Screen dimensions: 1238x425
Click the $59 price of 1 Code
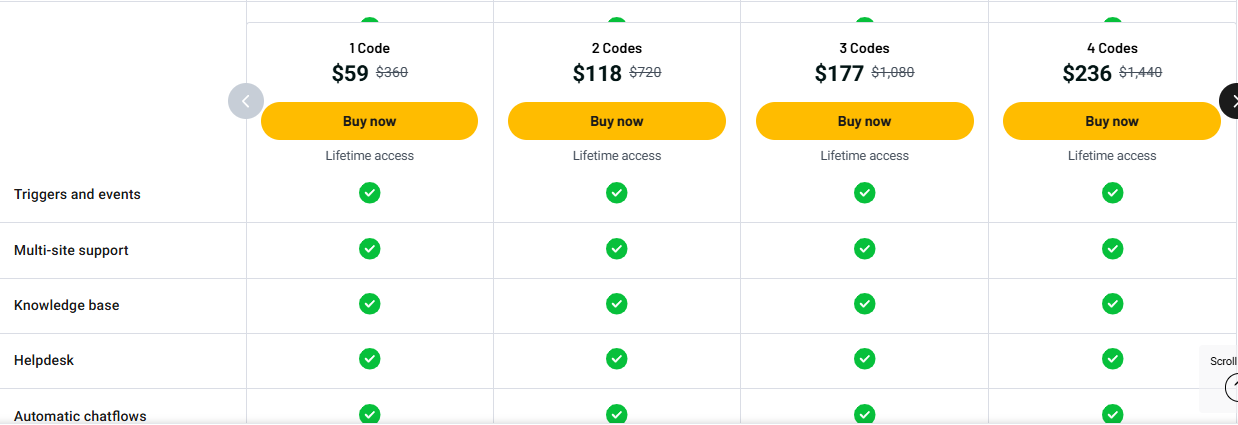pyautogui.click(x=350, y=73)
